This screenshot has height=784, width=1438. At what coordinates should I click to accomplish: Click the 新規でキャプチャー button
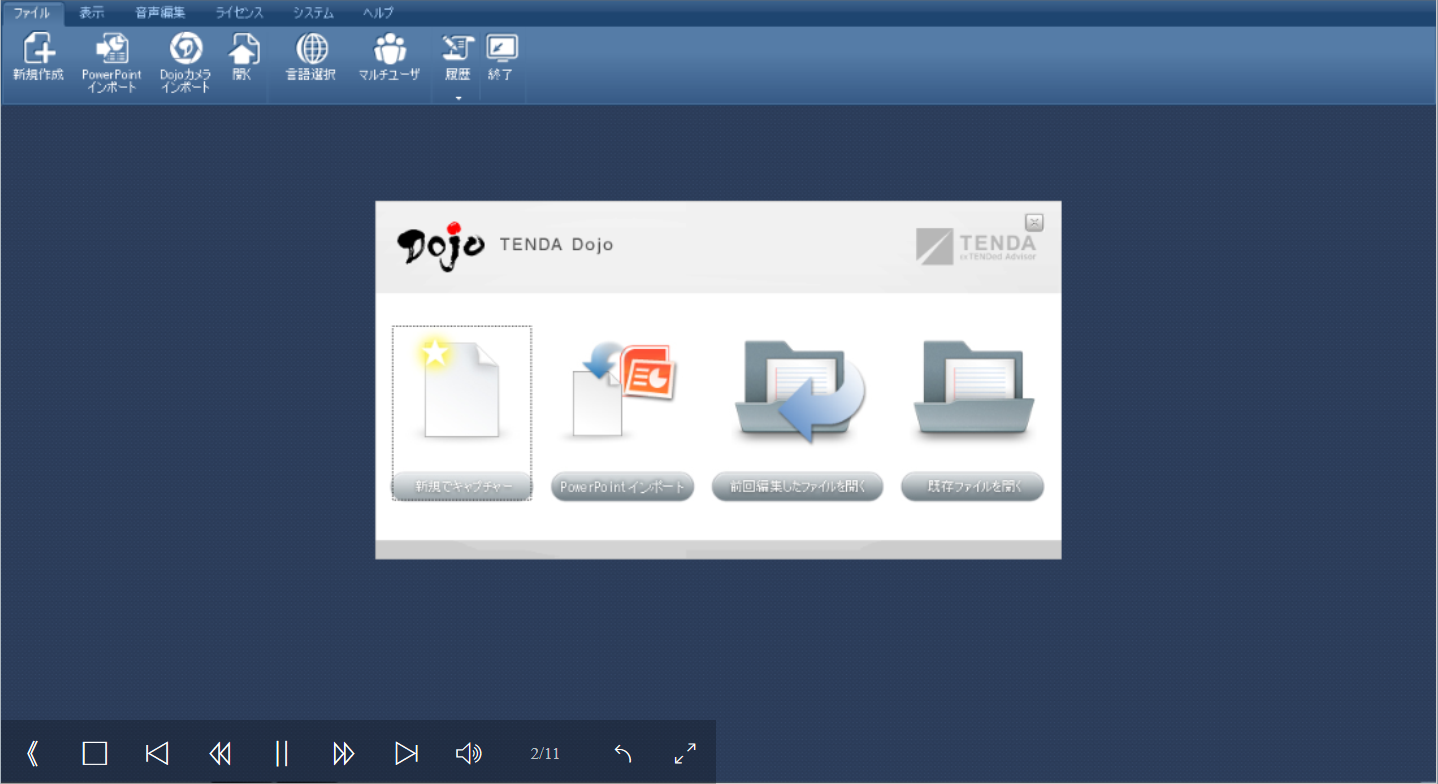pos(462,487)
